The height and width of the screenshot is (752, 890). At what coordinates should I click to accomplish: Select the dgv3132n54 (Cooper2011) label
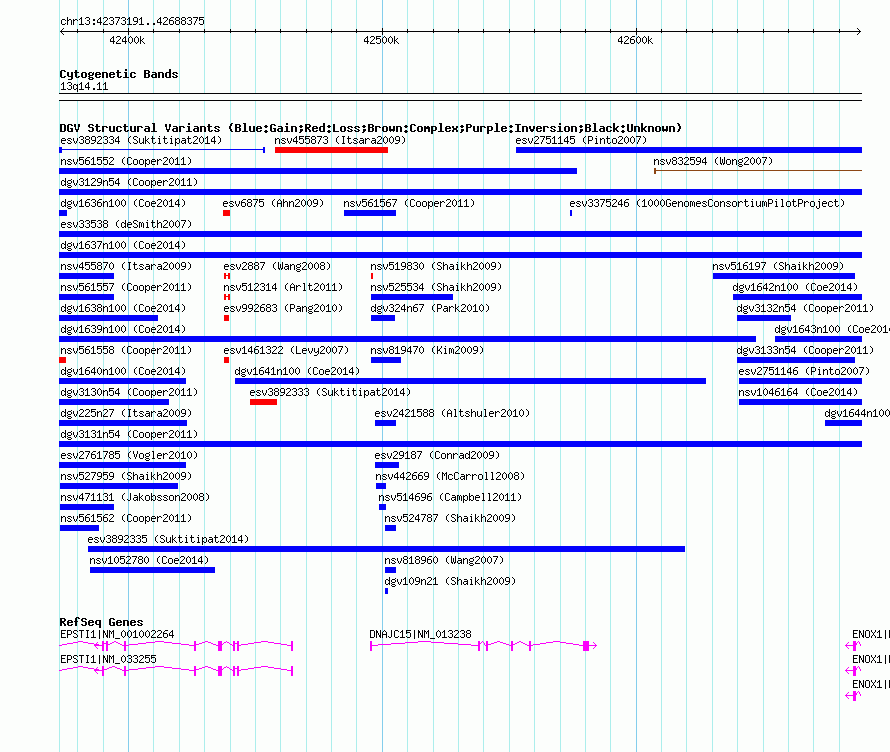tap(805, 308)
